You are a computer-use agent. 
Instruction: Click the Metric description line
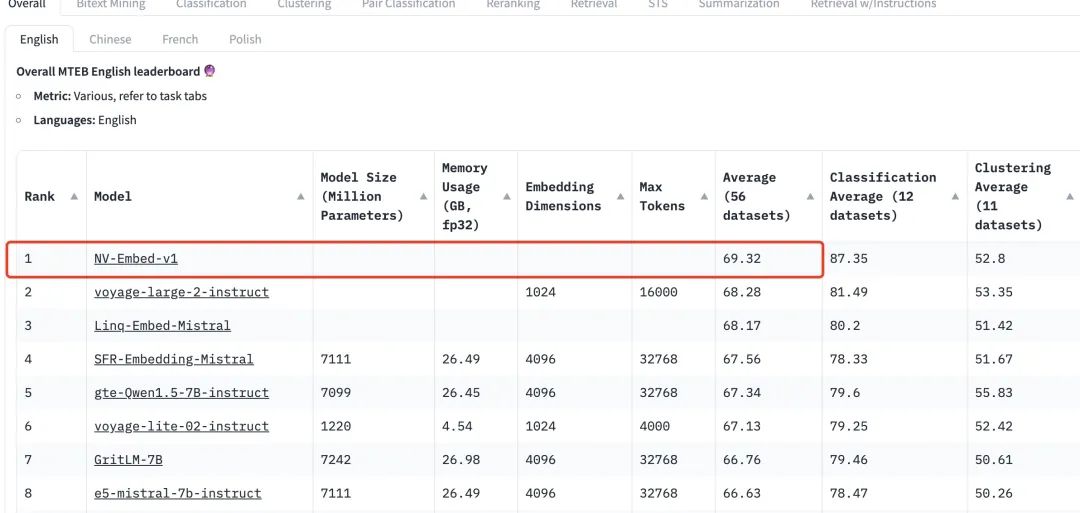[x=120, y=96]
